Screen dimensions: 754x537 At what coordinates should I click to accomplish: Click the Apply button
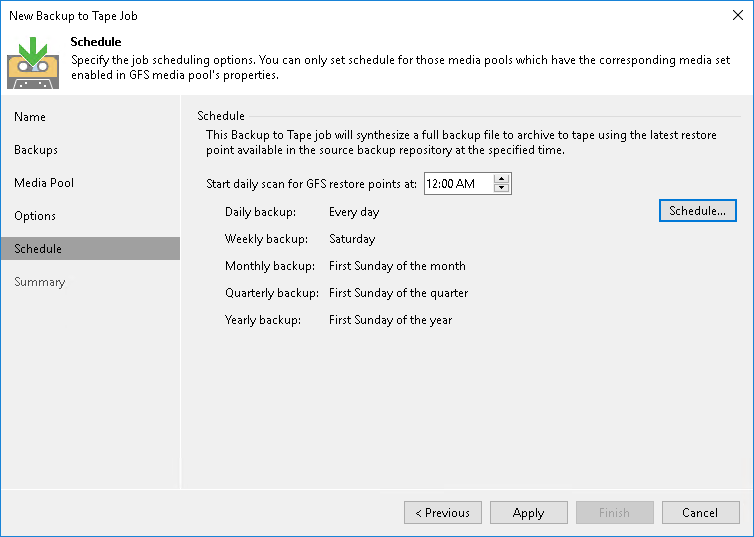(x=528, y=512)
